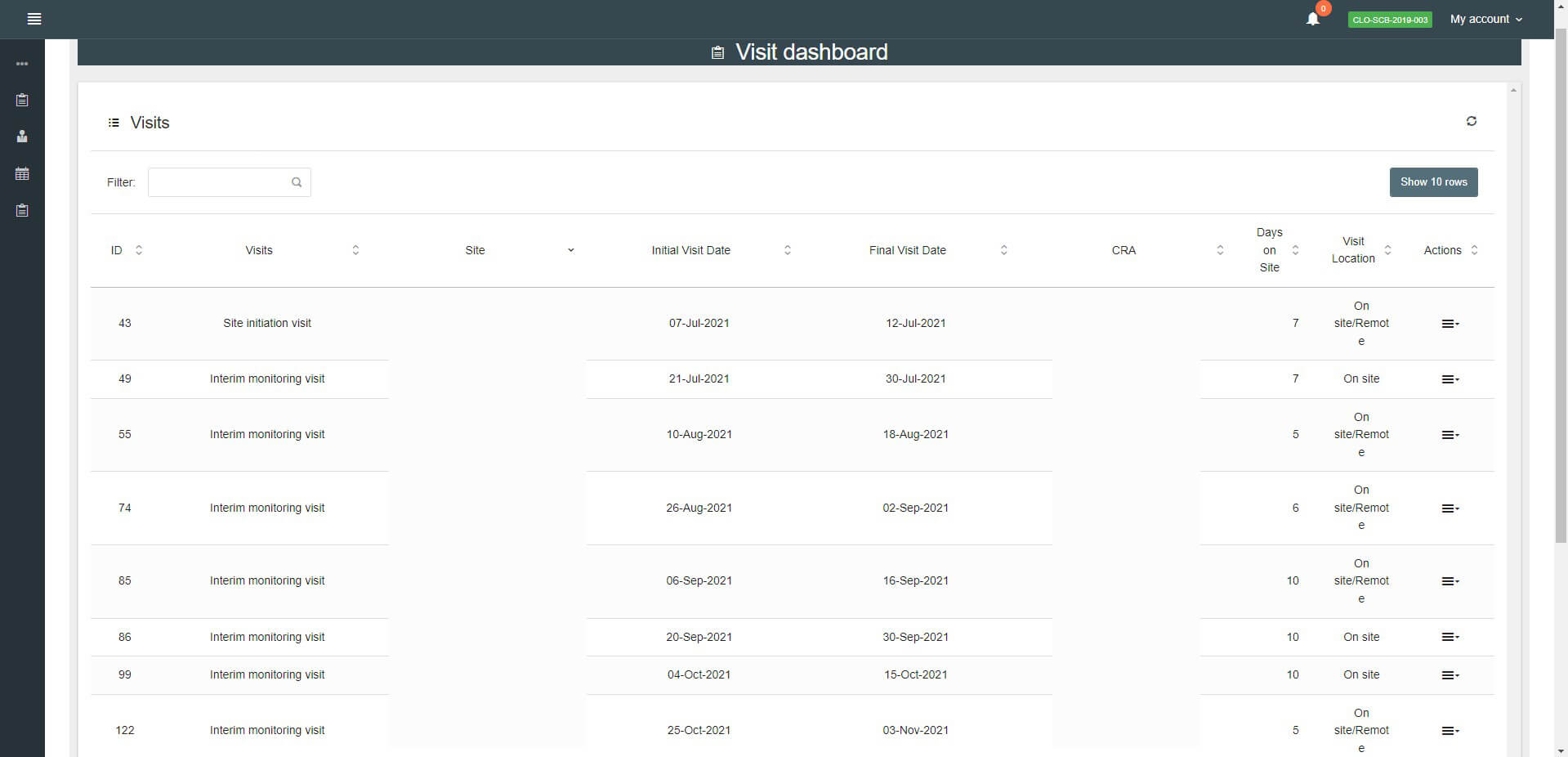
Task: Click the Visit dashboard title icon
Action: (717, 53)
